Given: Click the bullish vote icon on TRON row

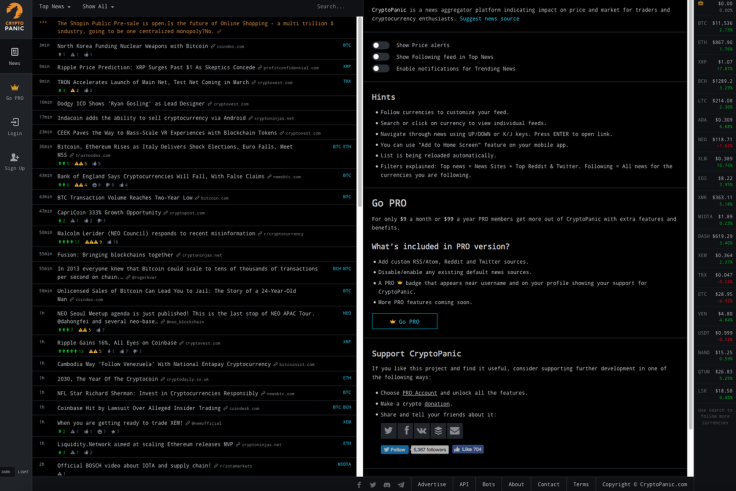Looking at the screenshot, I should (60, 91).
